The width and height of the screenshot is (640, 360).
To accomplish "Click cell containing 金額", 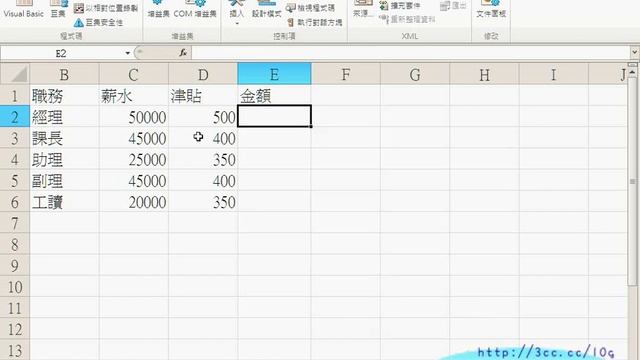I will coord(274,96).
